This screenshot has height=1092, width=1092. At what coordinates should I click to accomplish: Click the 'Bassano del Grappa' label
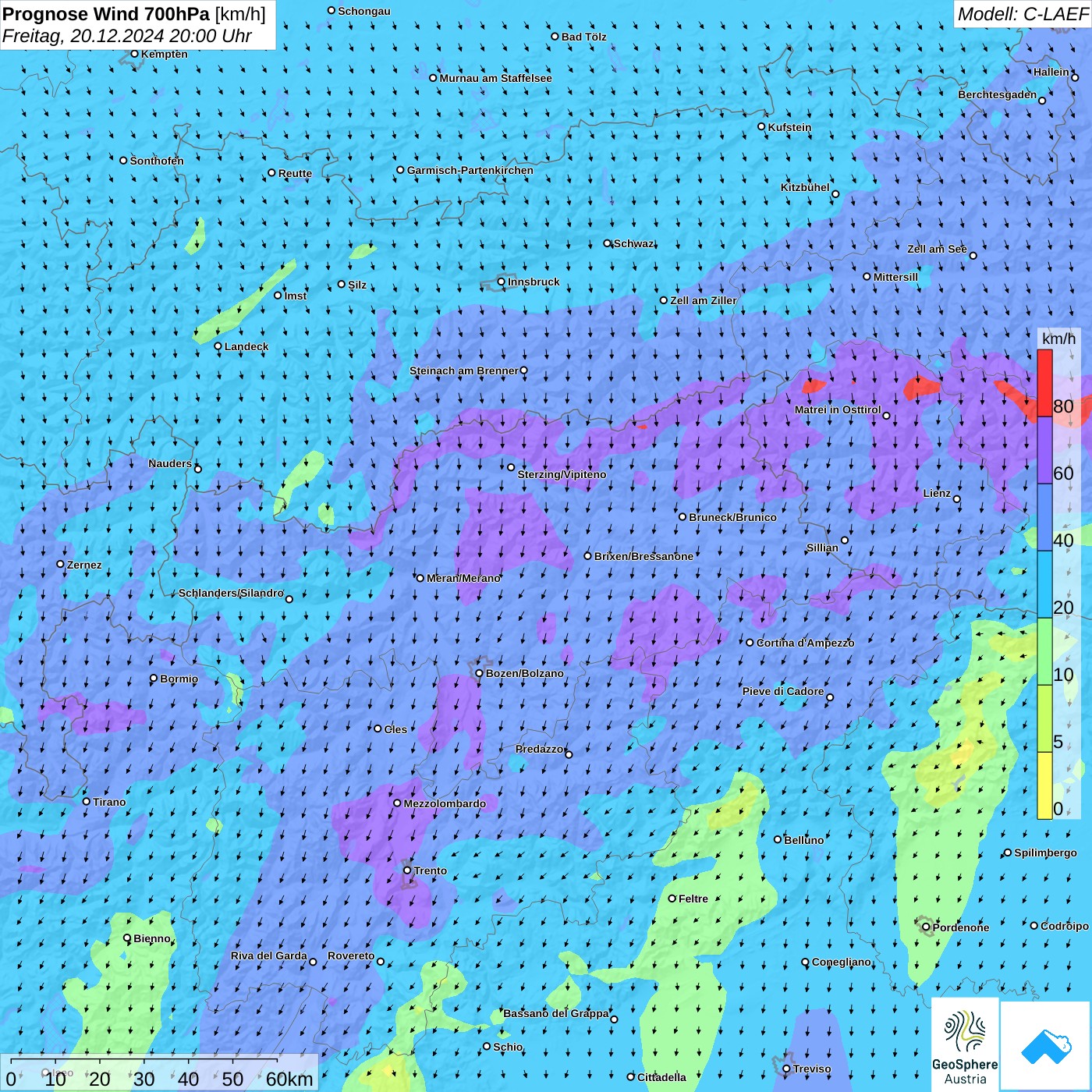[x=556, y=1013]
